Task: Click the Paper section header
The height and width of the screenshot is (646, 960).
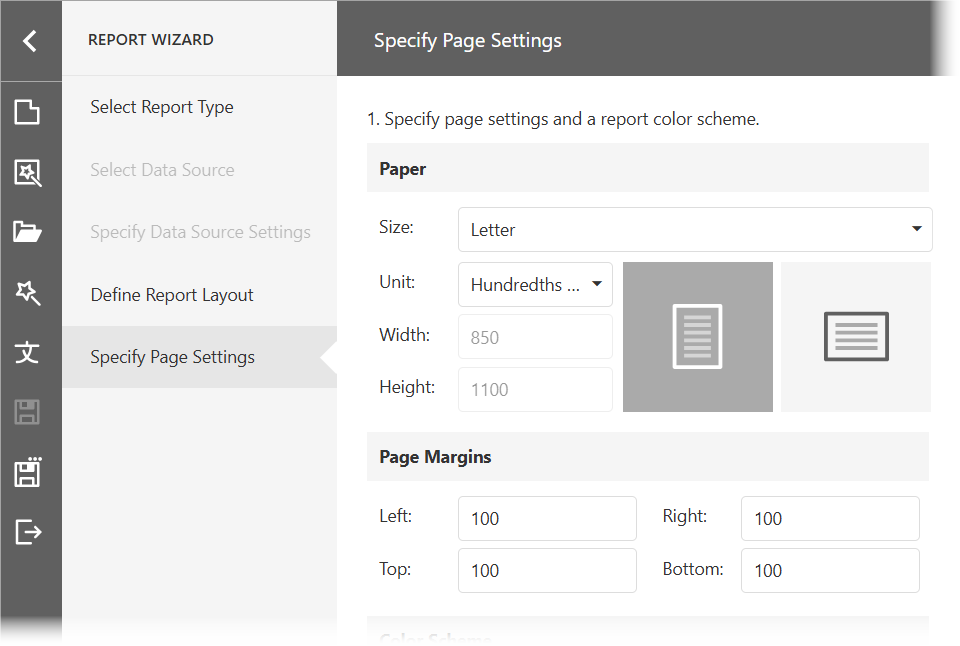Action: 402,168
